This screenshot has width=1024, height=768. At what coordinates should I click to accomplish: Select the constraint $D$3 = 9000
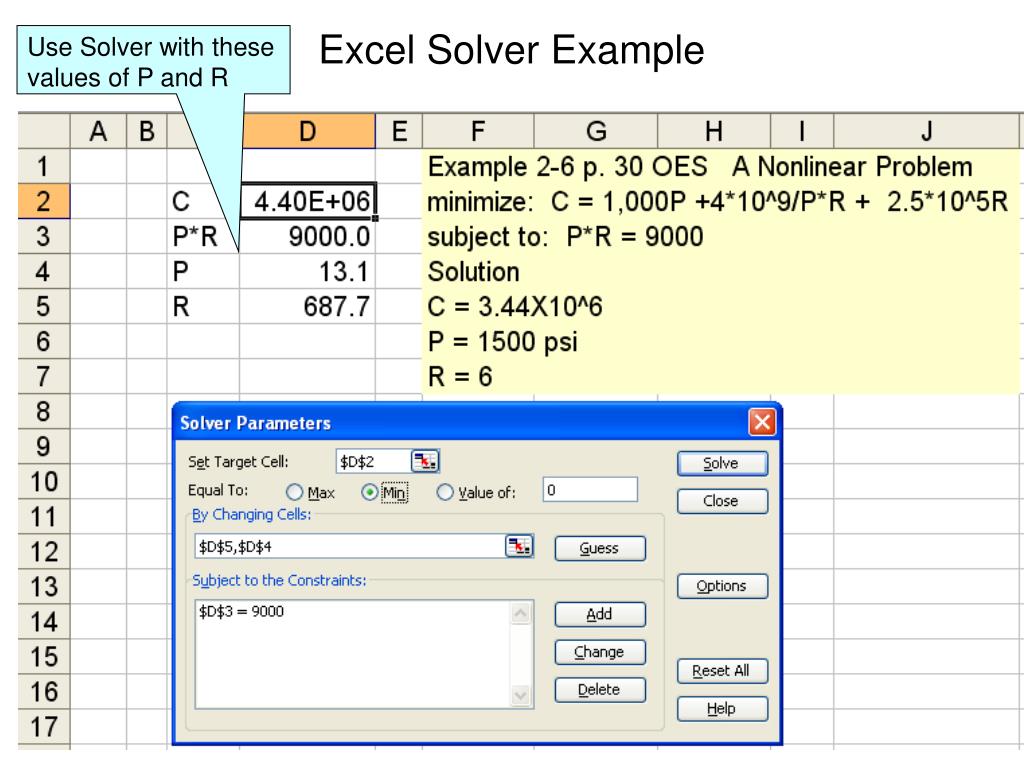tap(242, 612)
